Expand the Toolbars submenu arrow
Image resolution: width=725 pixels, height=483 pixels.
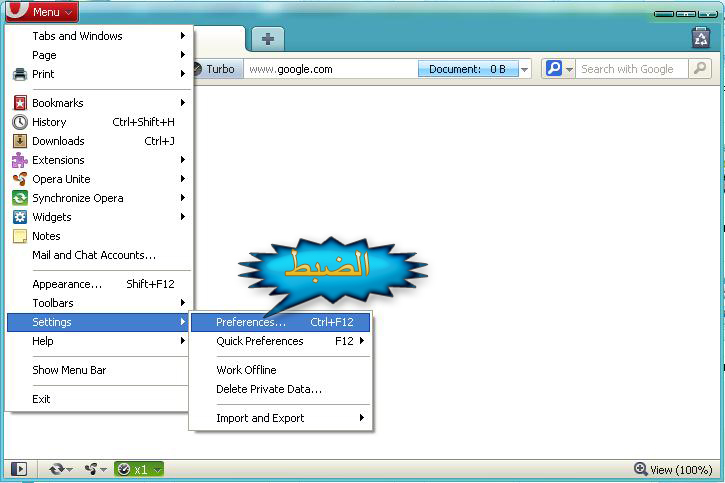coord(183,303)
